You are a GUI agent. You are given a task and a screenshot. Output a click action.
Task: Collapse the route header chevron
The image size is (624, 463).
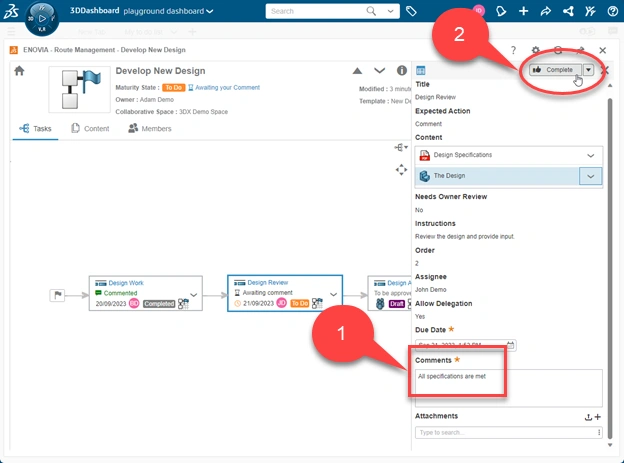[x=380, y=71]
